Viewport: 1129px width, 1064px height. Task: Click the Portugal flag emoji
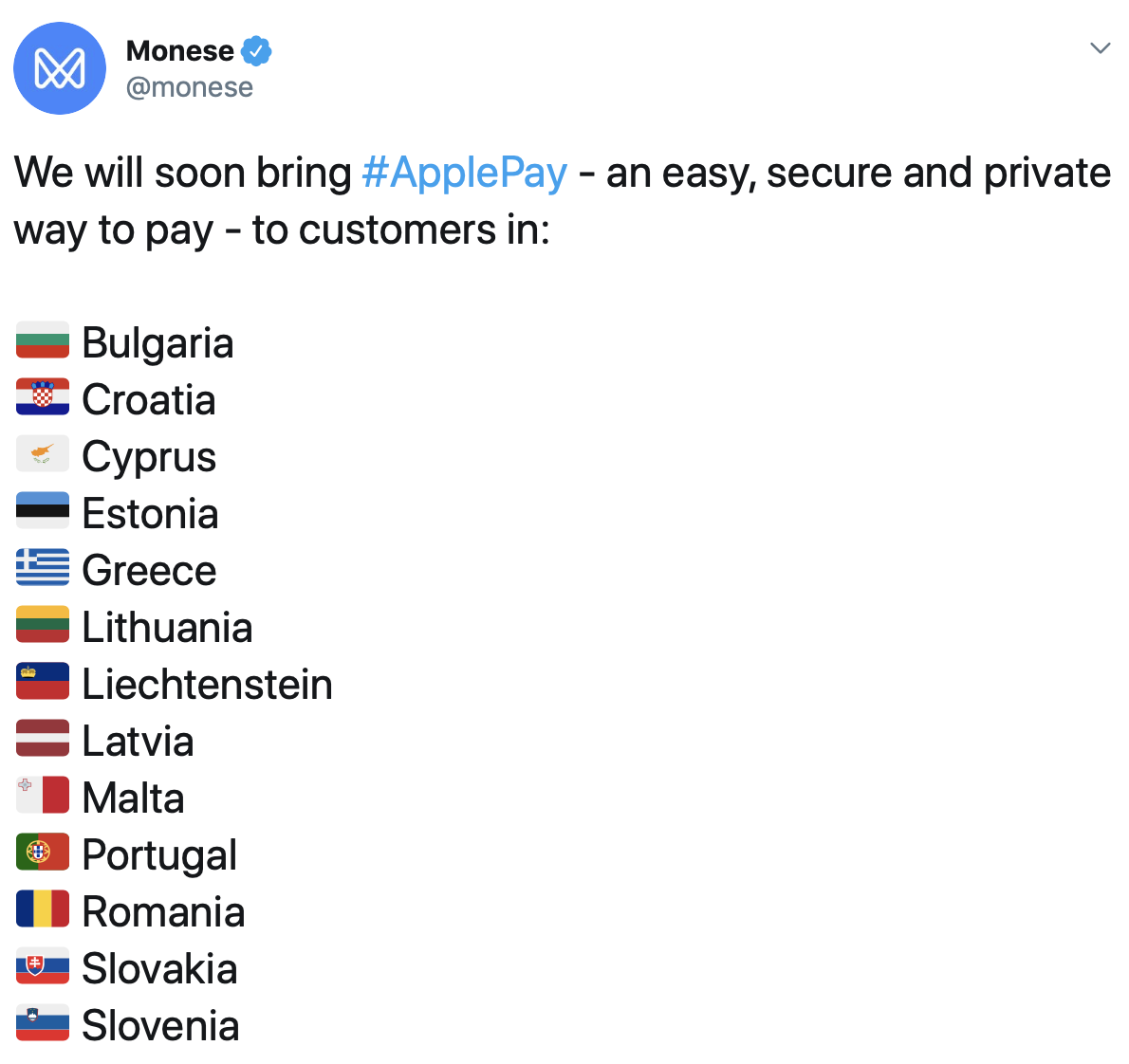43,852
